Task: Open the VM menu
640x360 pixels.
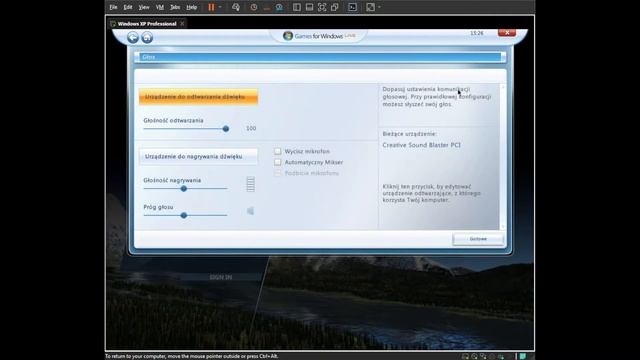Action: 160,7
